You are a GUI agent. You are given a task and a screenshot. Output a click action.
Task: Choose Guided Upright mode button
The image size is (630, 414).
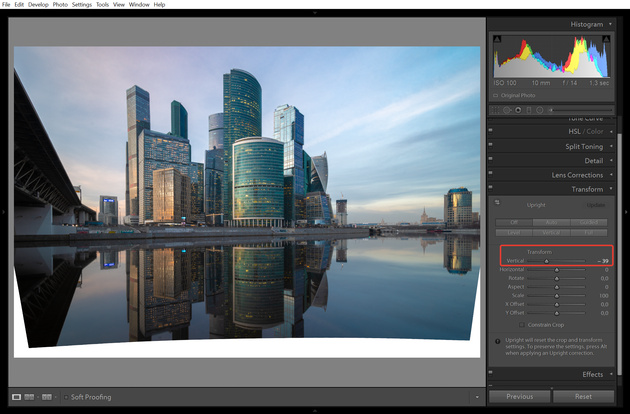(x=589, y=222)
